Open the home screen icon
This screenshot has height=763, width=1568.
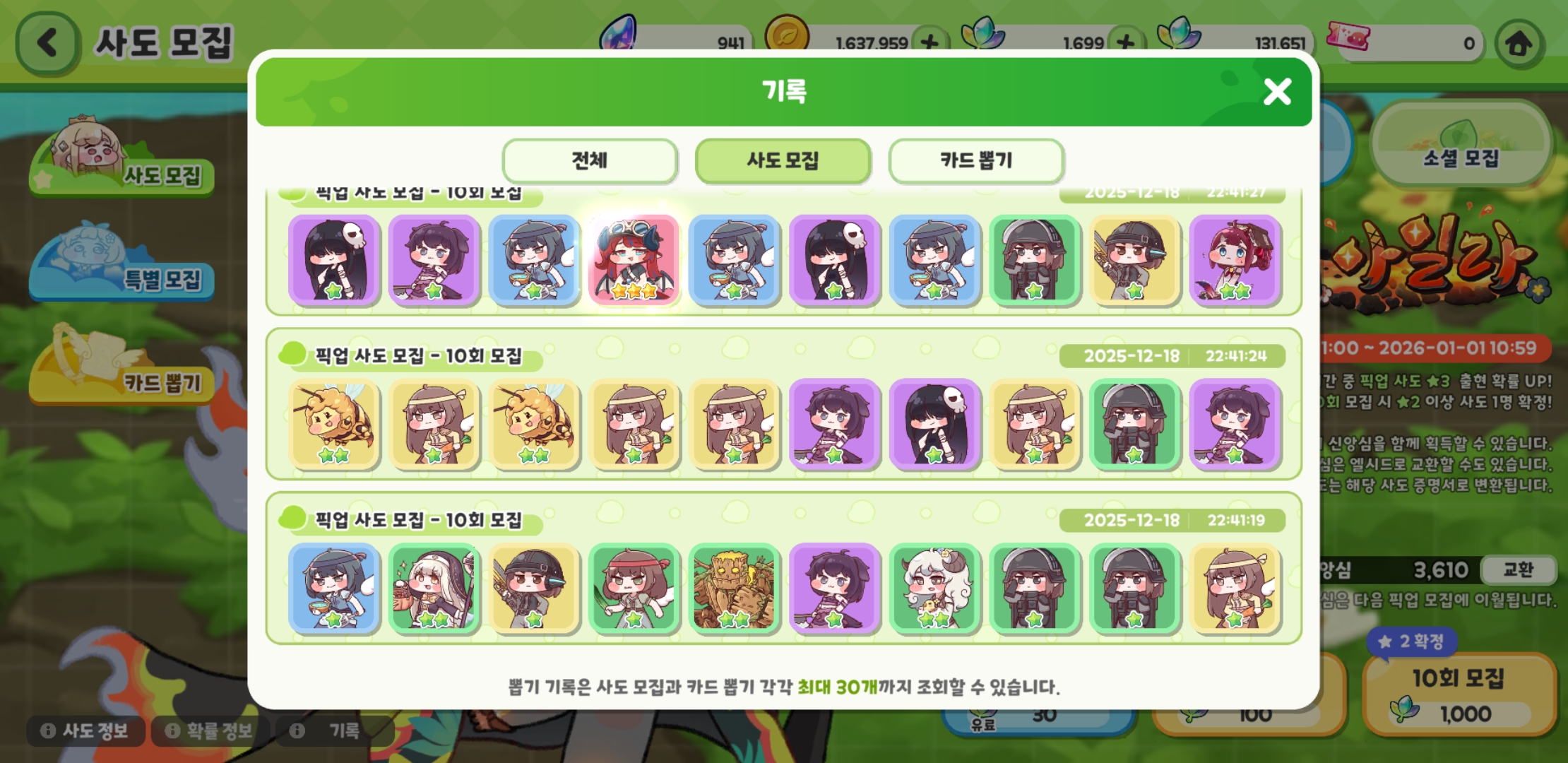(1519, 44)
